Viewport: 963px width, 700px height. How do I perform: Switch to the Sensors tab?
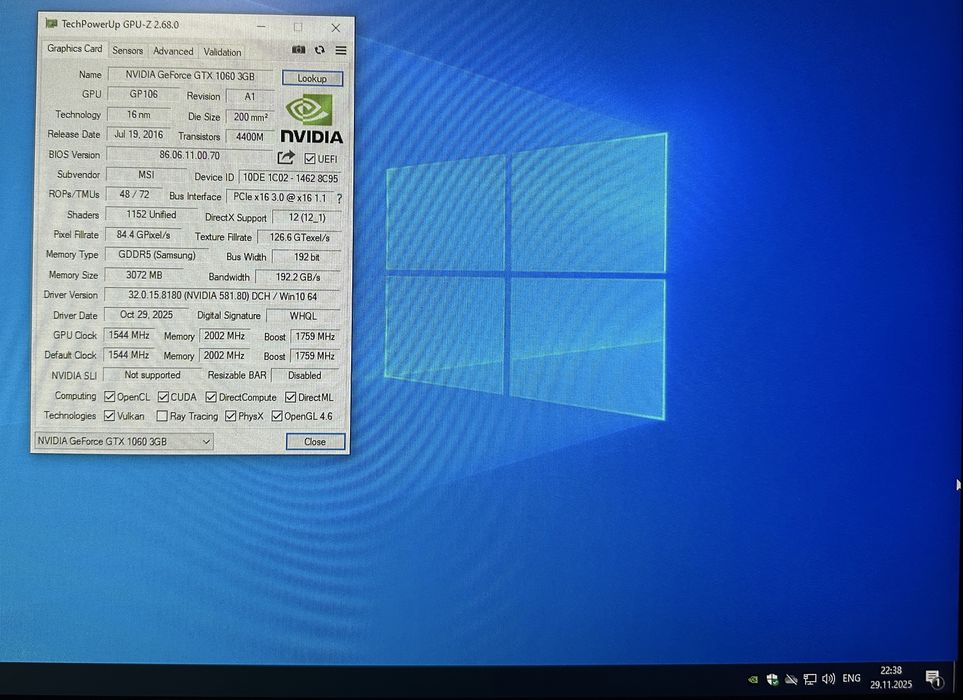pyautogui.click(x=127, y=51)
